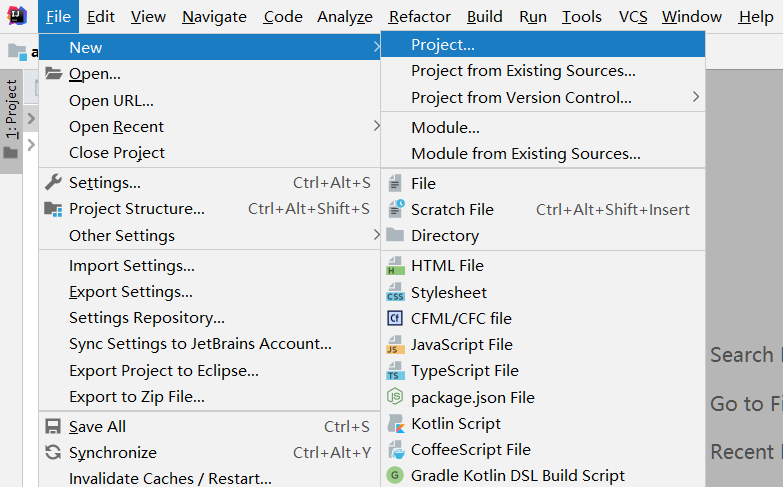Image resolution: width=783 pixels, height=487 pixels.
Task: Open the 1: Project tool window tab
Action: [x=11, y=121]
